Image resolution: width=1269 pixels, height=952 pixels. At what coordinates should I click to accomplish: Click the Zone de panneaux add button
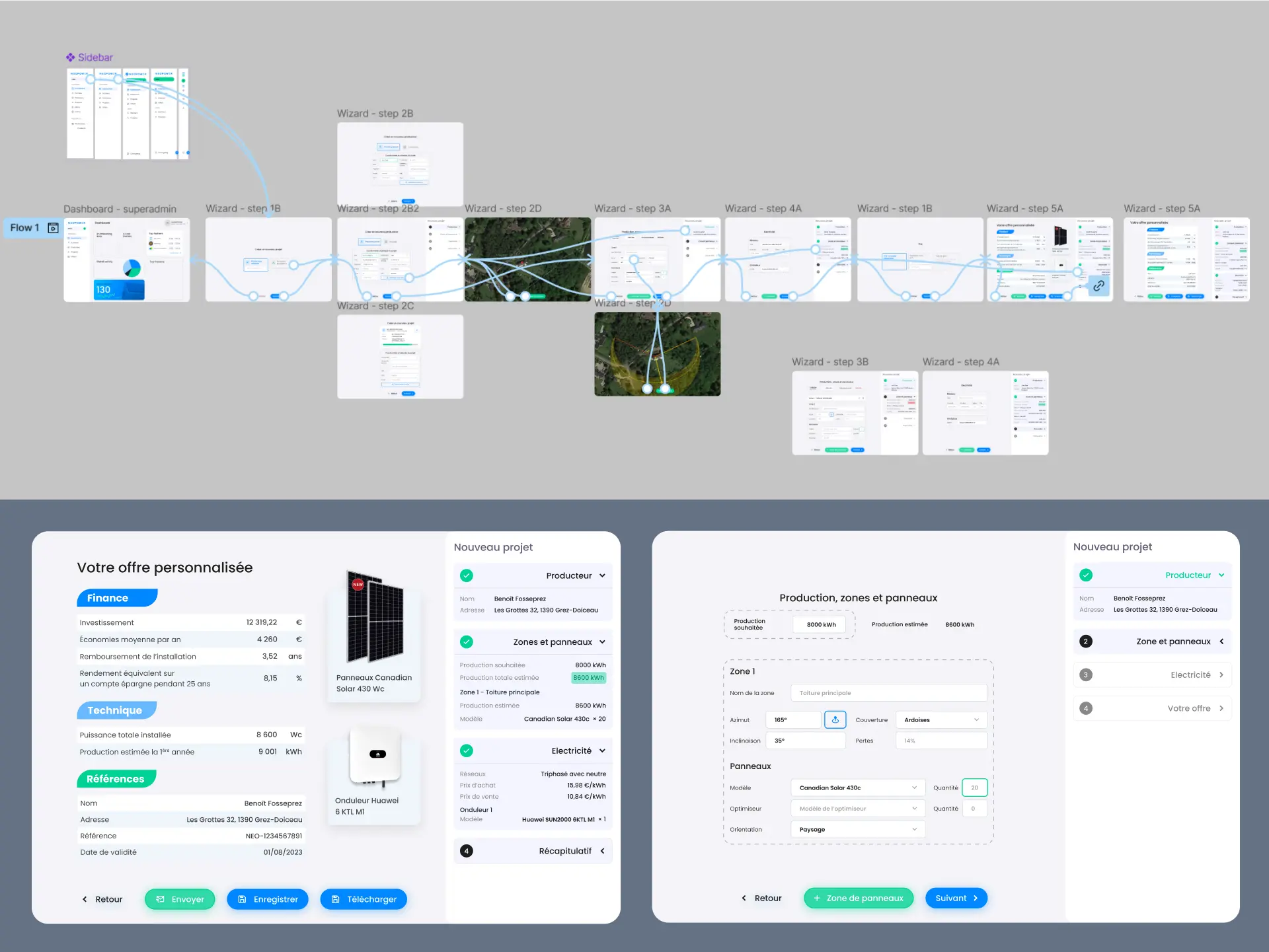click(858, 898)
